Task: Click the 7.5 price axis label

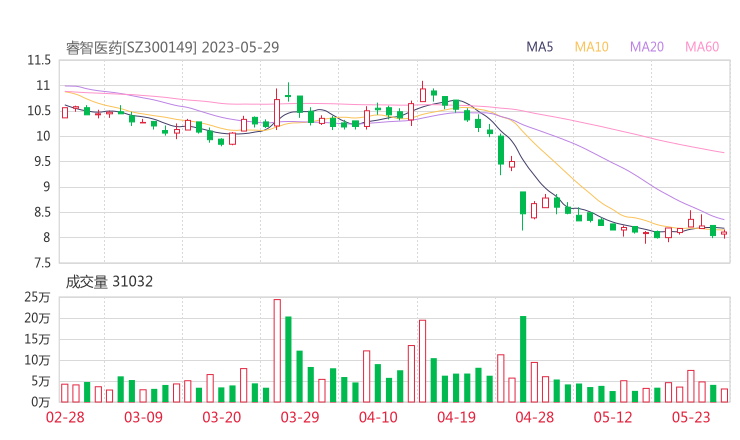Action: click(x=41, y=263)
